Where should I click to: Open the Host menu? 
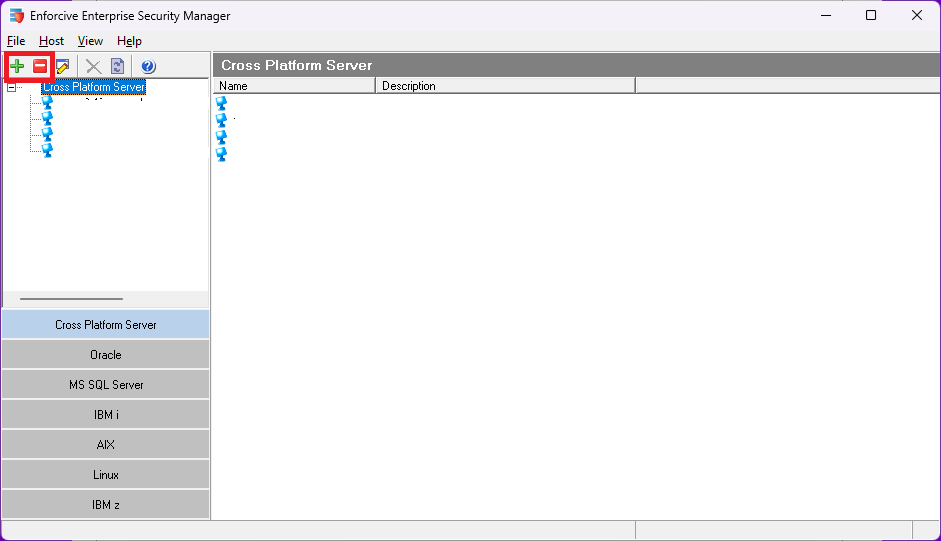click(x=51, y=41)
